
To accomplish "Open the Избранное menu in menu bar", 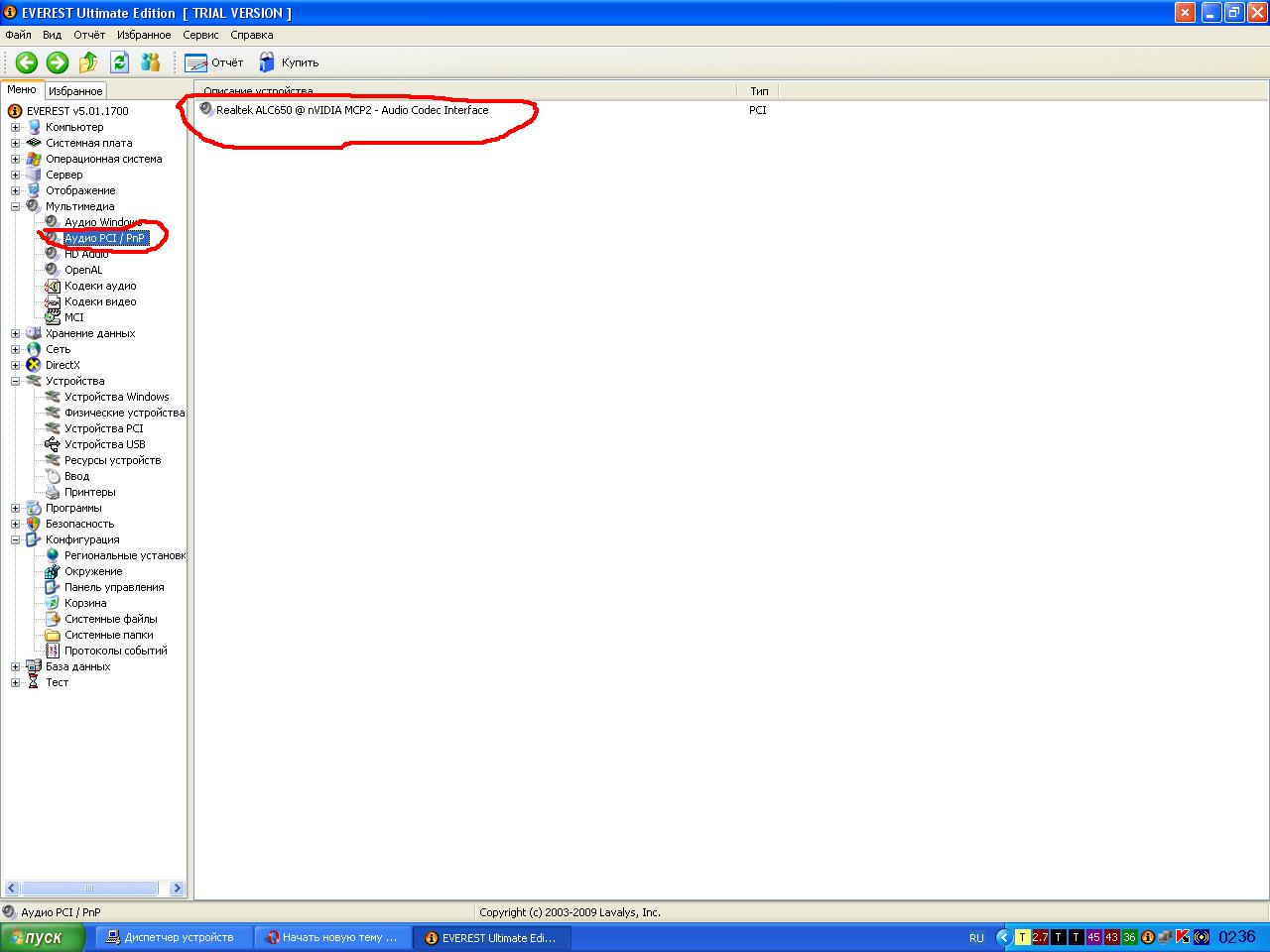I will [x=144, y=35].
